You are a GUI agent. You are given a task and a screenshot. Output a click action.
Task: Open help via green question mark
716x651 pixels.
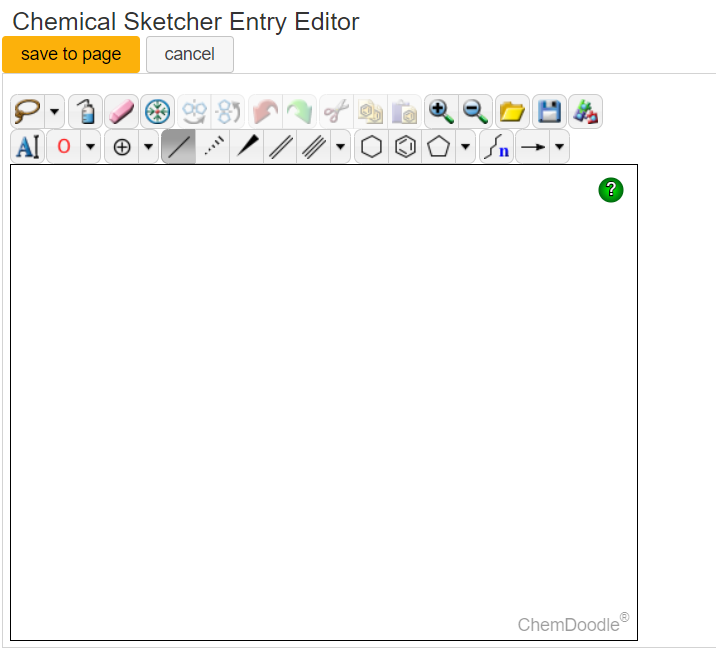(611, 190)
